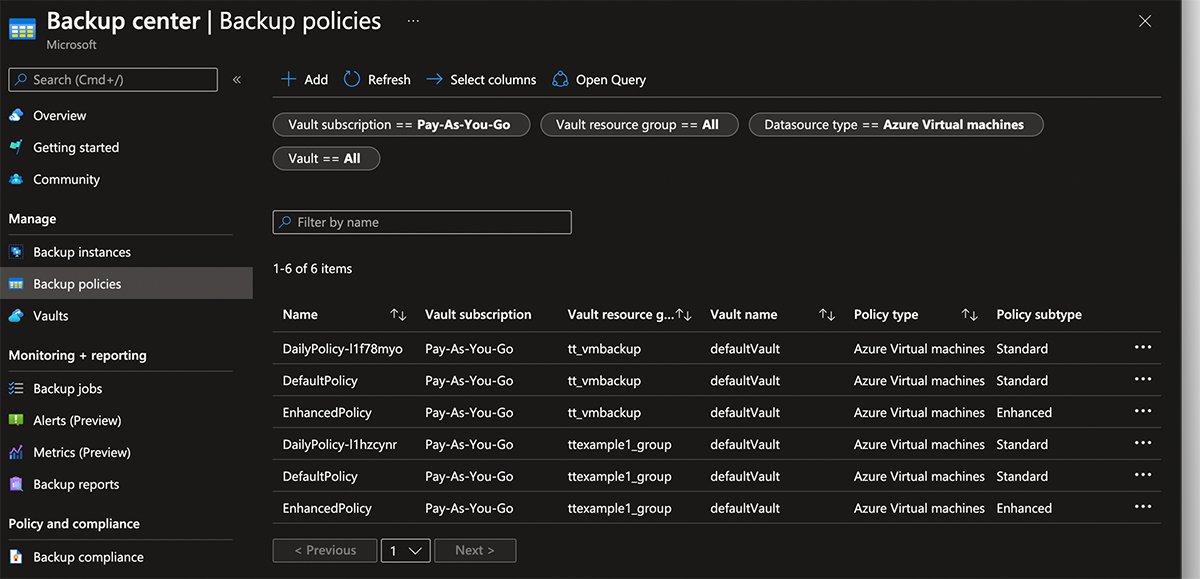Open the Vault == All filter dropdown
This screenshot has width=1200, height=579.
(326, 158)
